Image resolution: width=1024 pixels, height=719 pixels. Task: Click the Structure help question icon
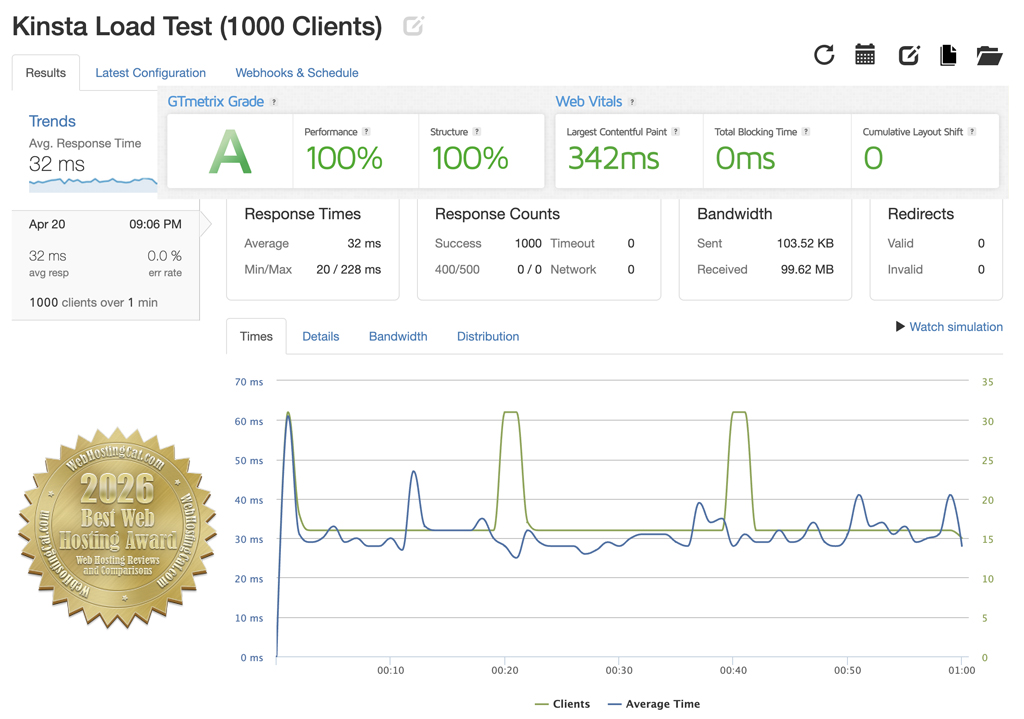[477, 131]
